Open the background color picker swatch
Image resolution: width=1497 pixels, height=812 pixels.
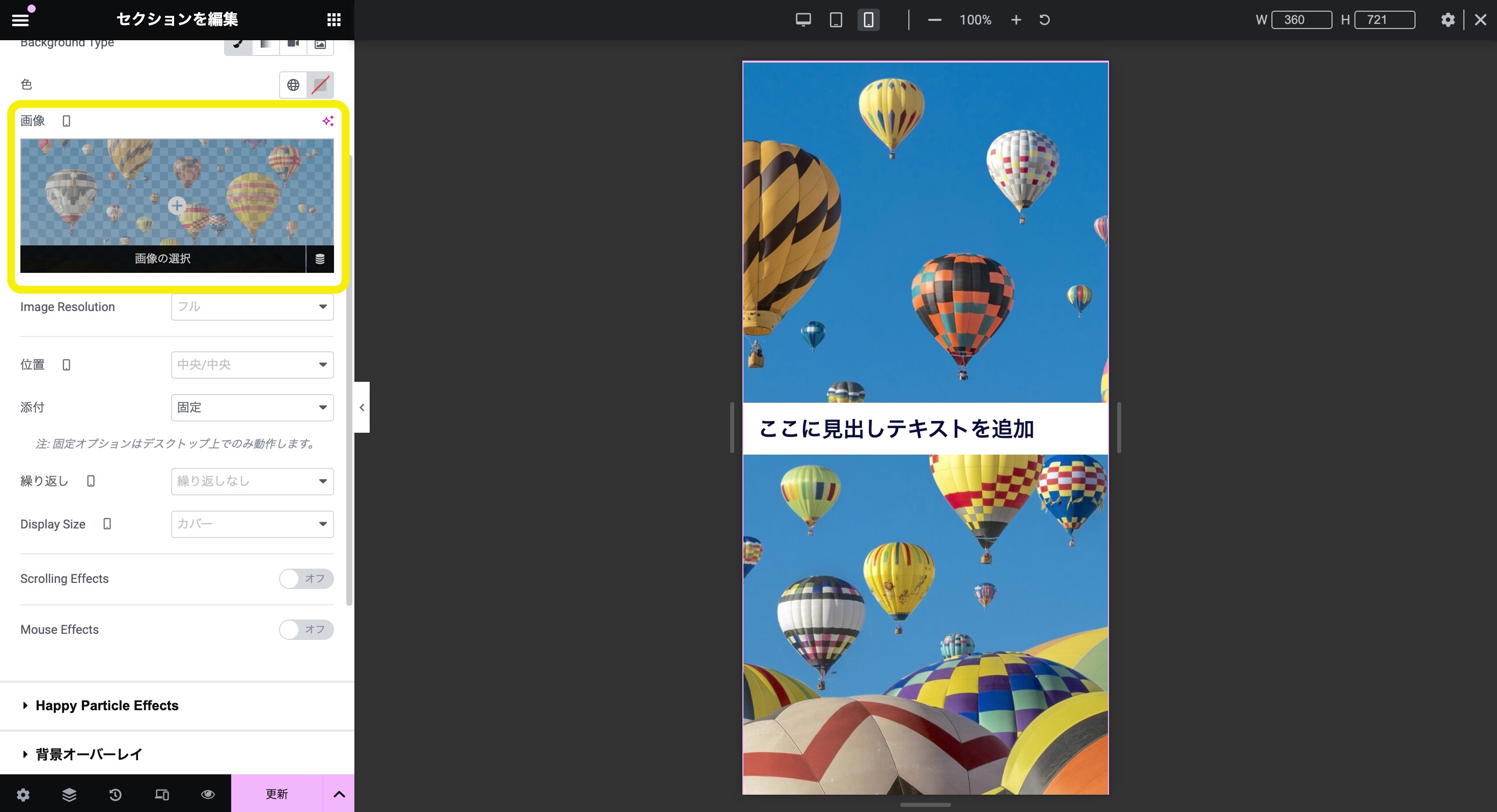click(x=320, y=85)
